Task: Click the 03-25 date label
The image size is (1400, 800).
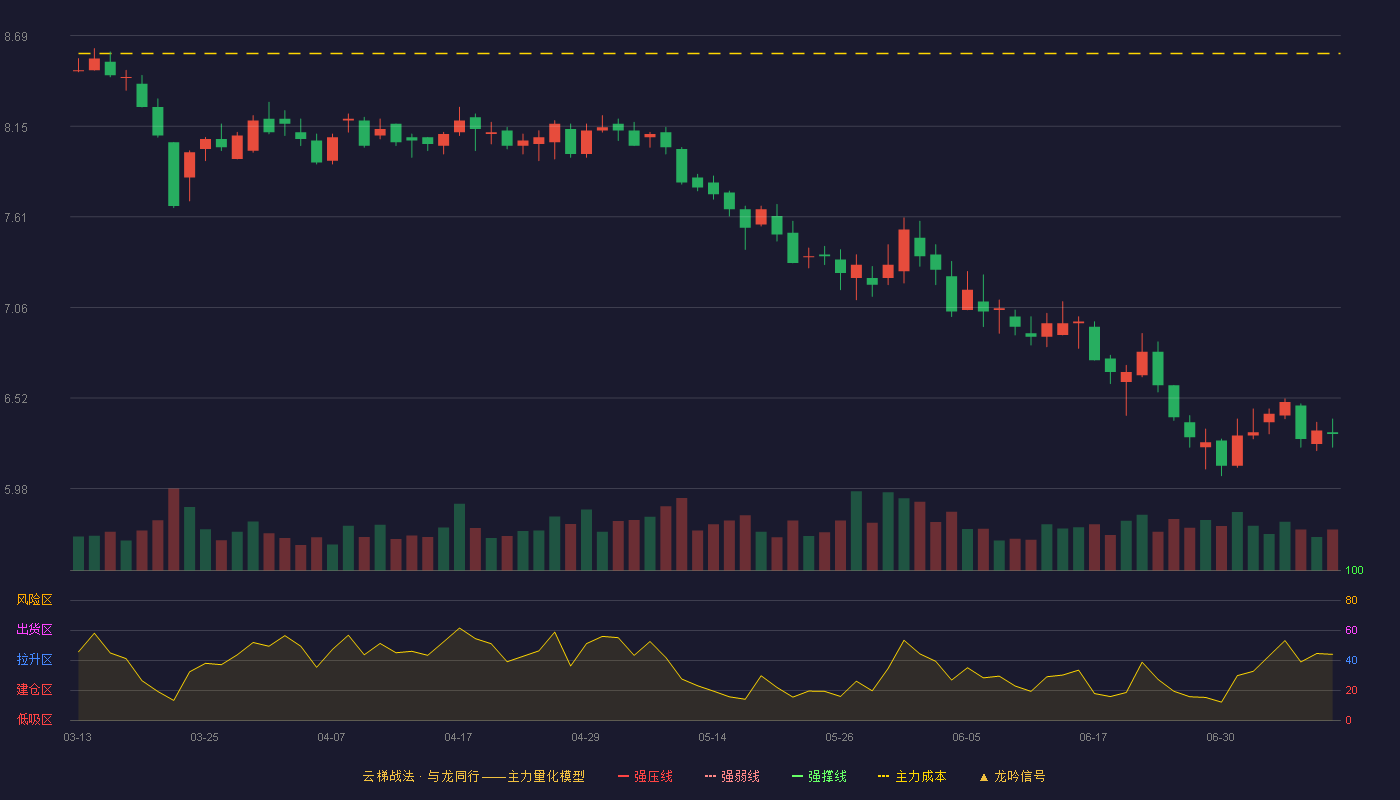Action: (205, 737)
